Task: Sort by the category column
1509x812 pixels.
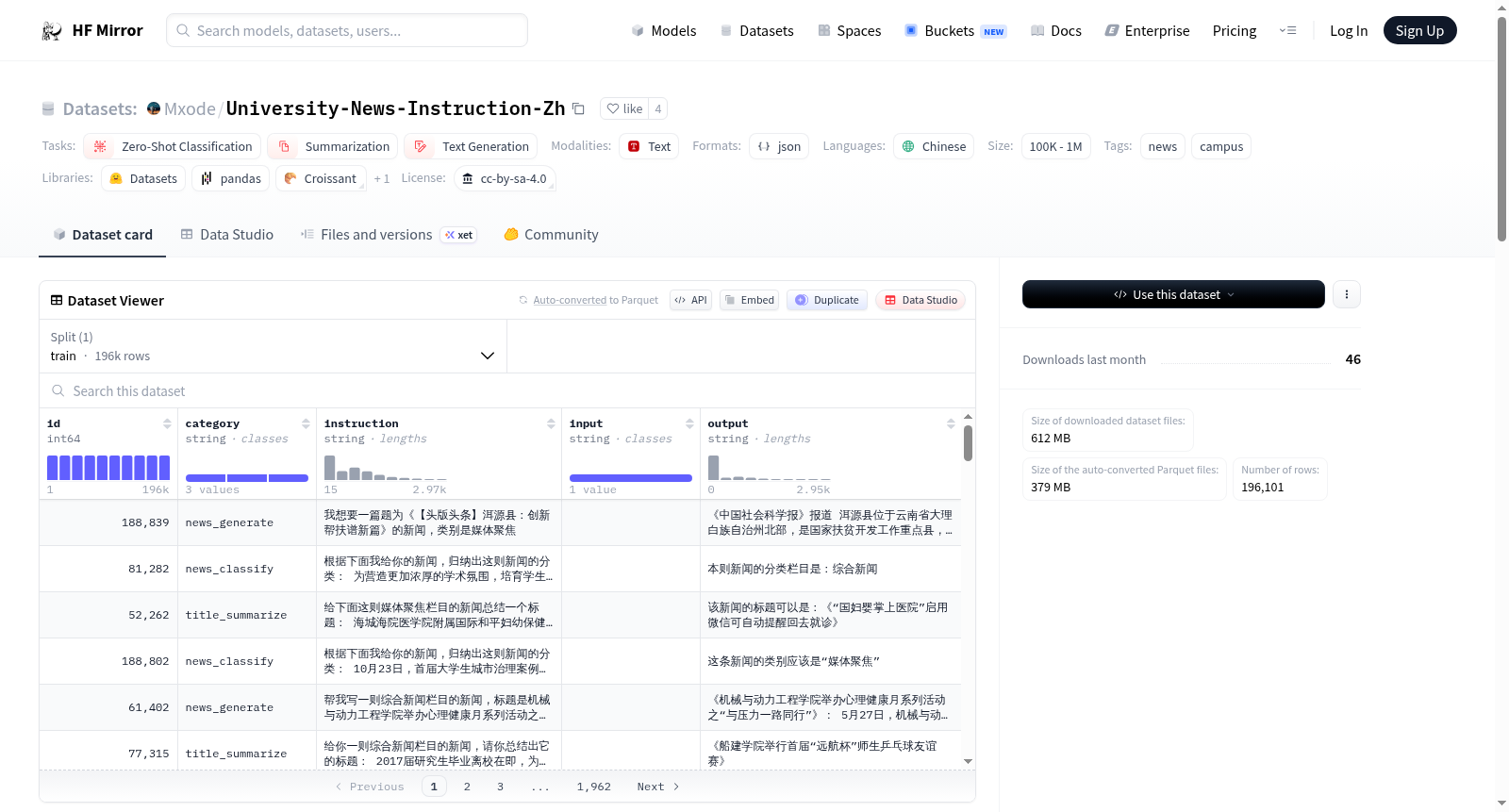Action: point(306,424)
